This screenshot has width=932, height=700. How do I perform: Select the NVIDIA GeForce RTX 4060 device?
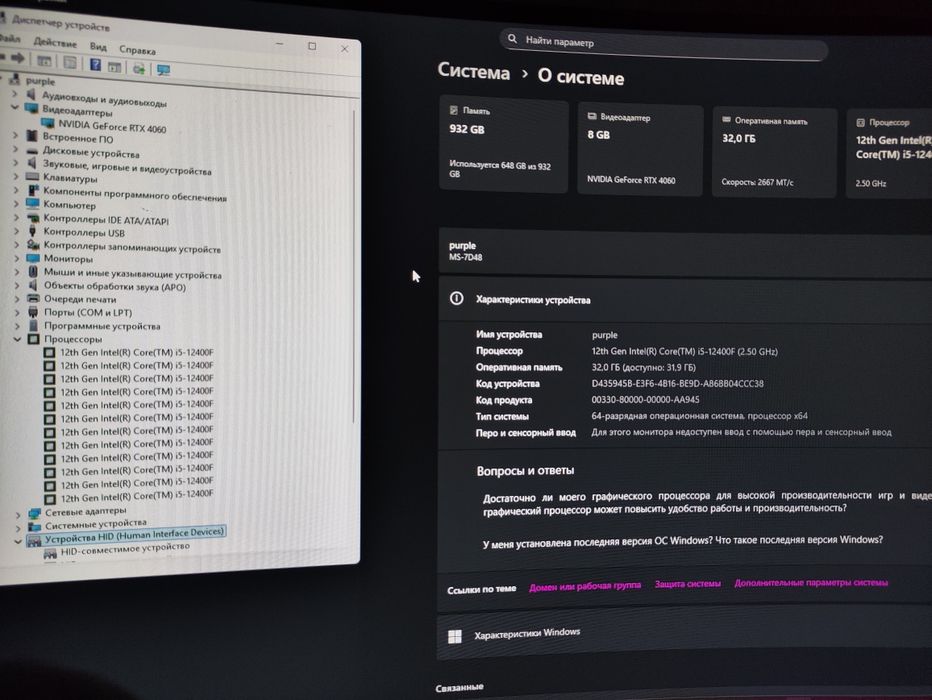(x=112, y=127)
